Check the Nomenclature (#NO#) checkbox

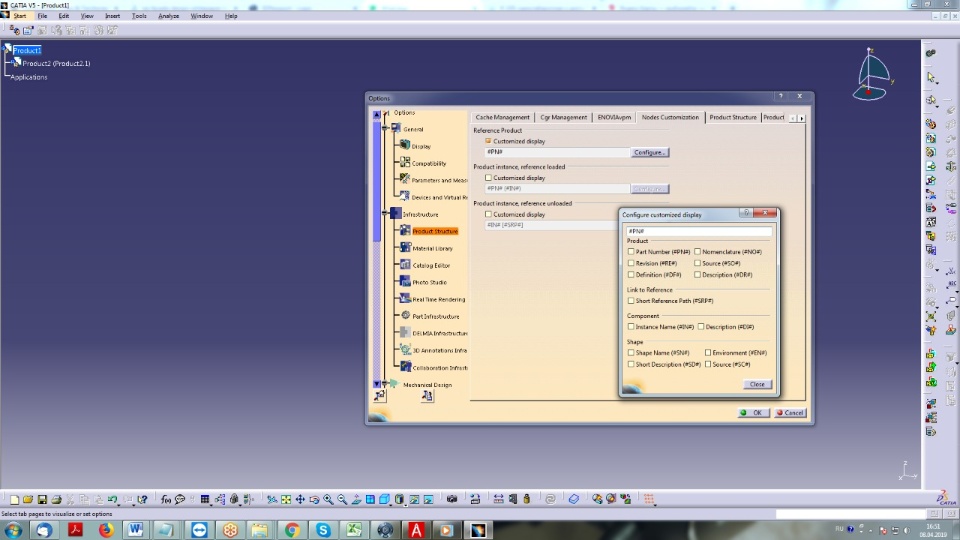697,252
